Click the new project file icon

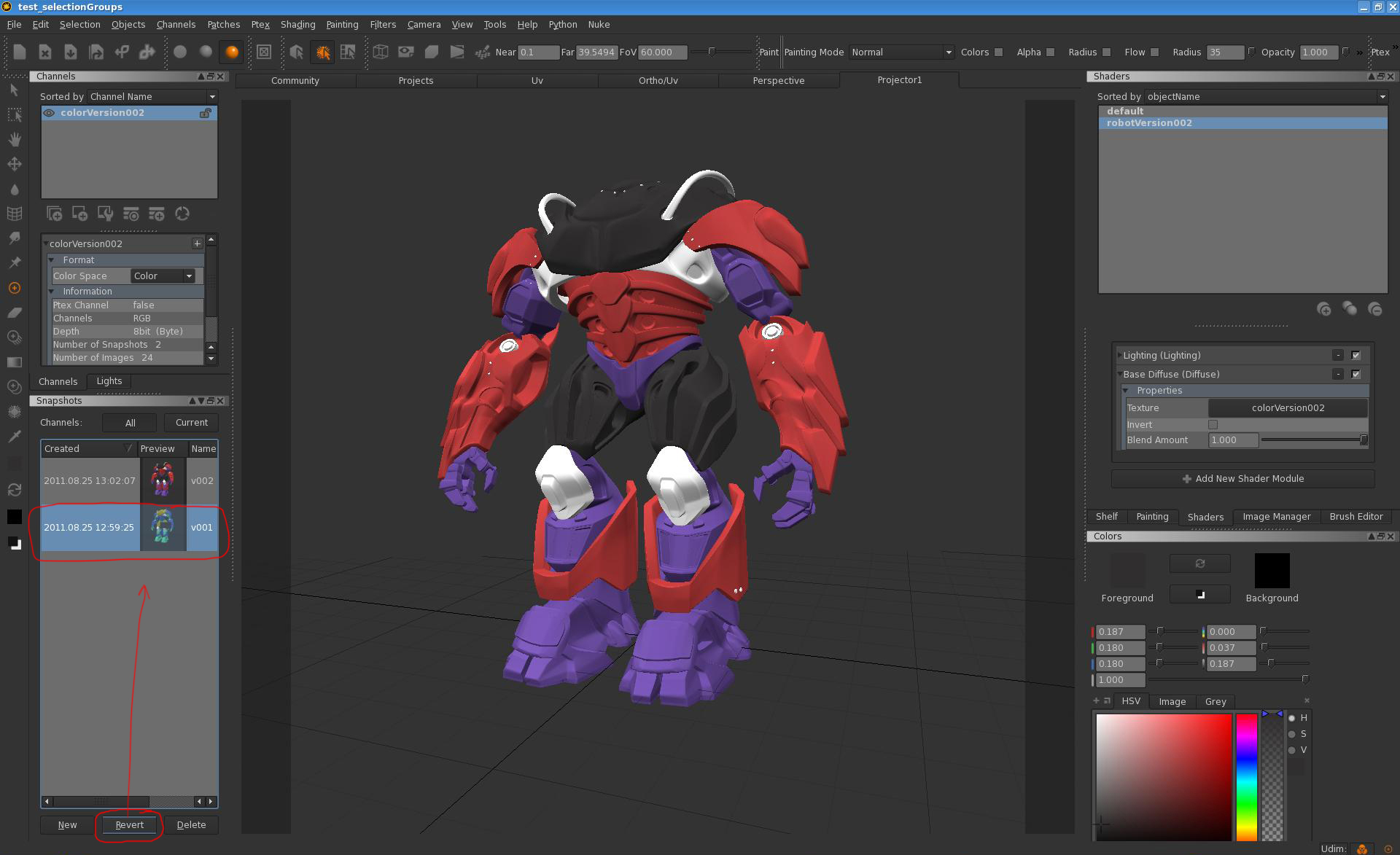pyautogui.click(x=20, y=52)
